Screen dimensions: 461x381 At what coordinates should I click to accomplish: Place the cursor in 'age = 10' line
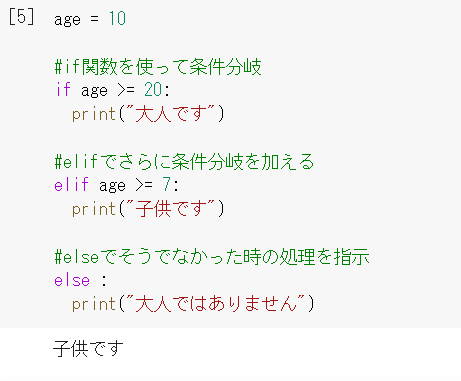[x=90, y=19]
